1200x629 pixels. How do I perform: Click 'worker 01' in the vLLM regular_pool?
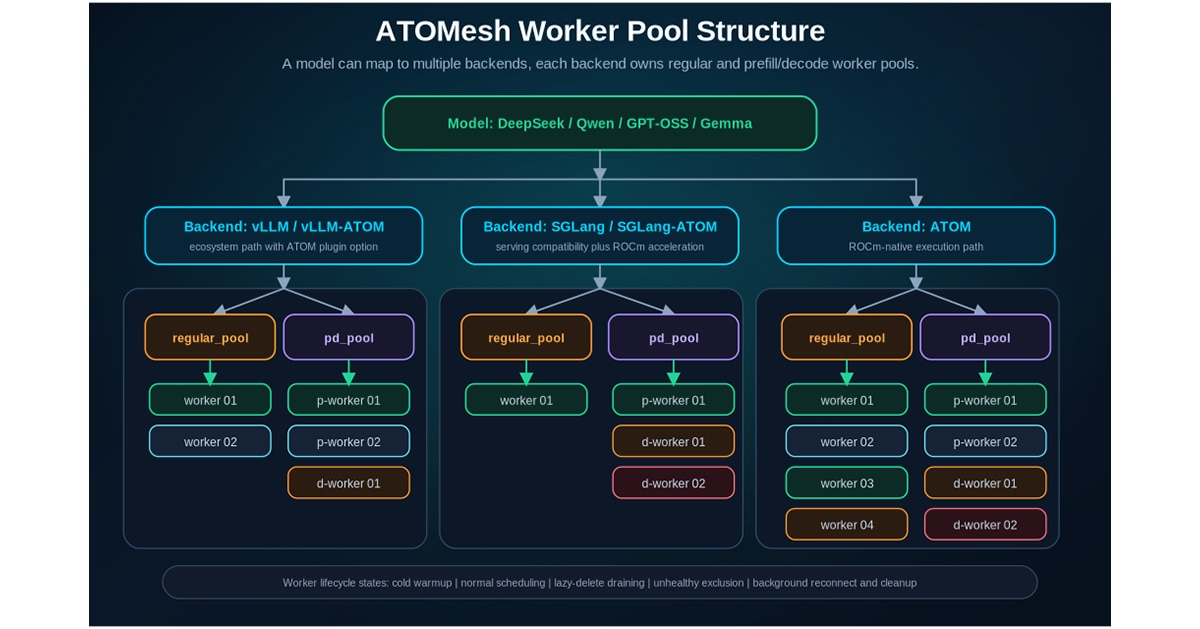click(x=210, y=400)
